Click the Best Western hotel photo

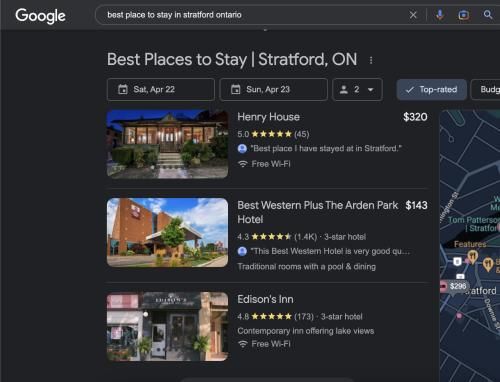click(167, 232)
